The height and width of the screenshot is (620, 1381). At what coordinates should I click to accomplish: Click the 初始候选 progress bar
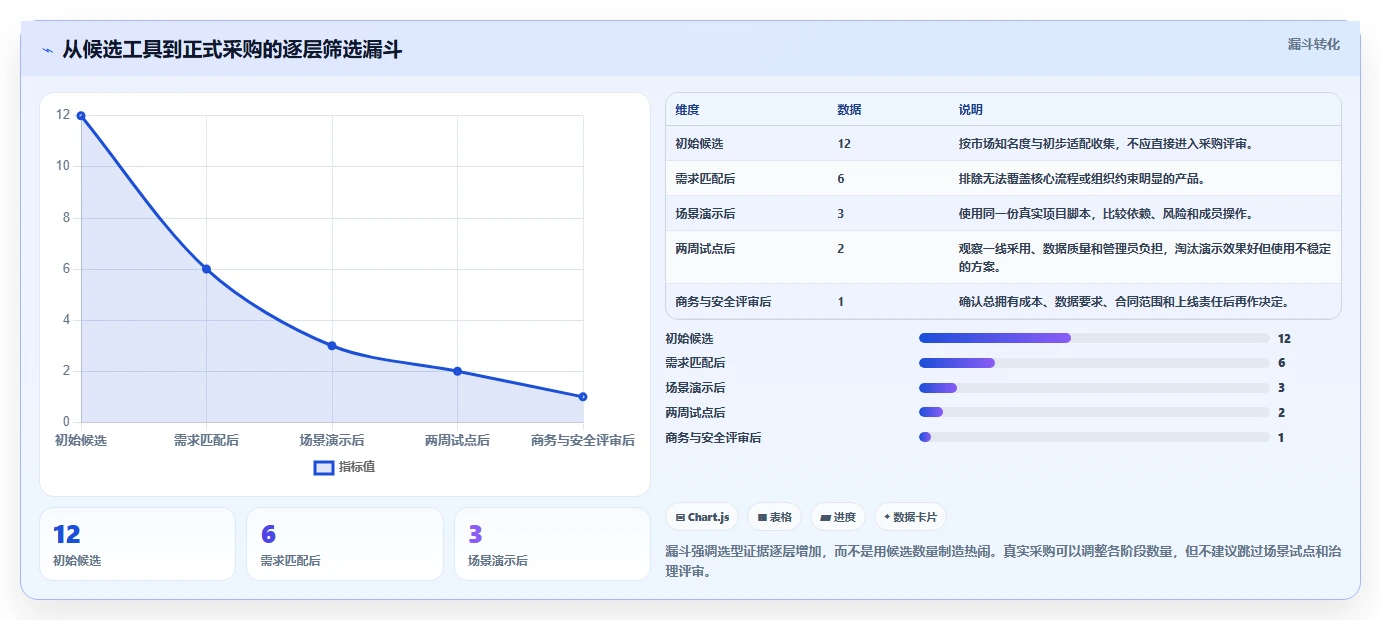(x=1094, y=338)
